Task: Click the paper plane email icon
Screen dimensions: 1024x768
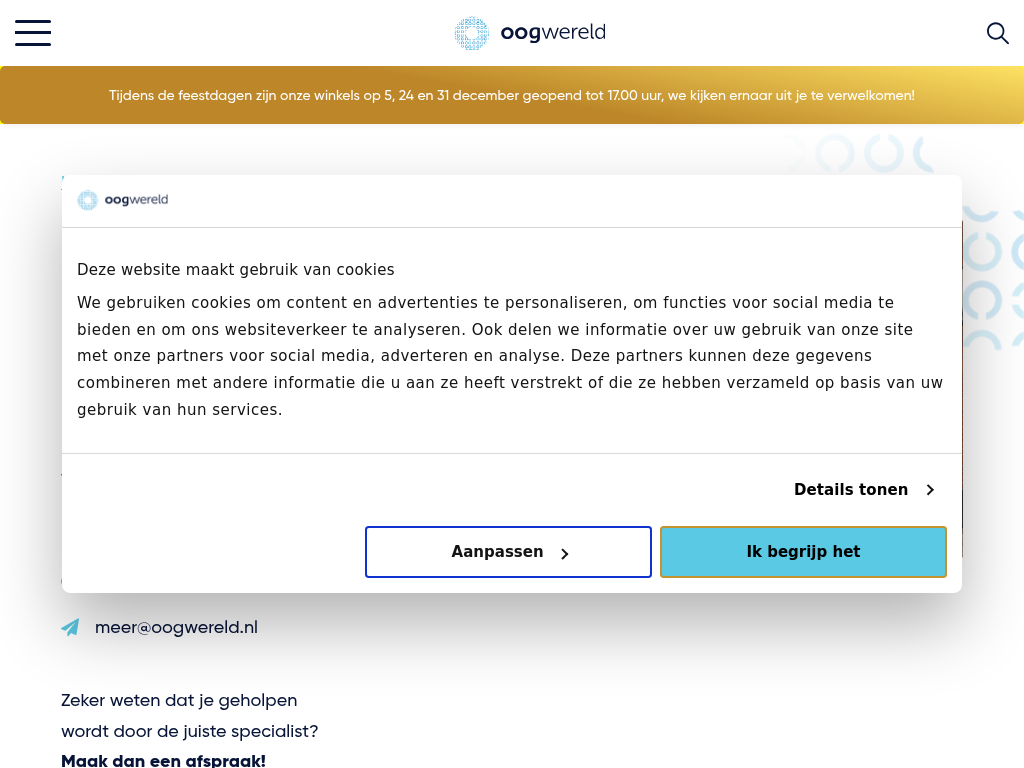Action: coord(70,628)
